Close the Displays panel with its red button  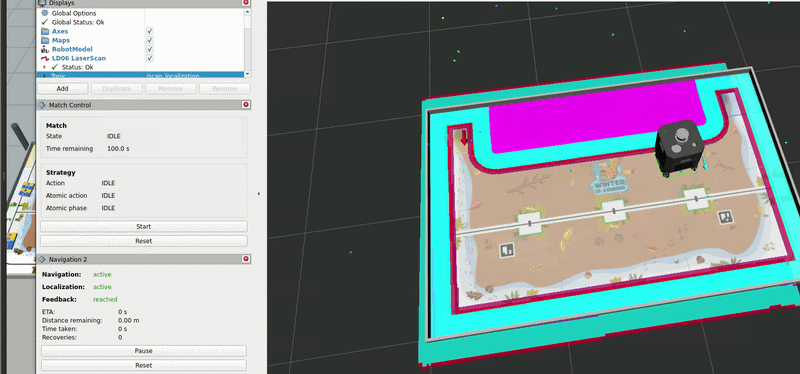pos(246,3)
